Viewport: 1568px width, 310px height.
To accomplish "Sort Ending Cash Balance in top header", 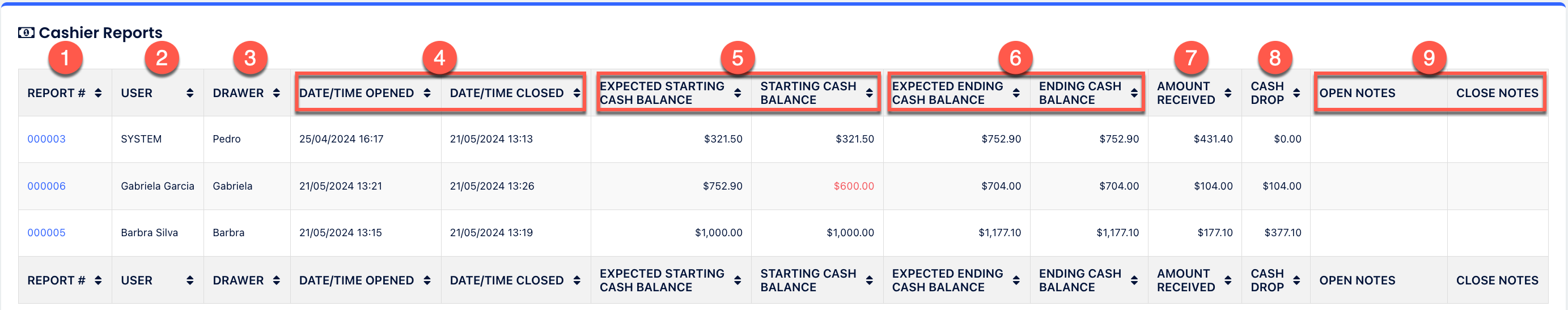I will pyautogui.click(x=1134, y=93).
